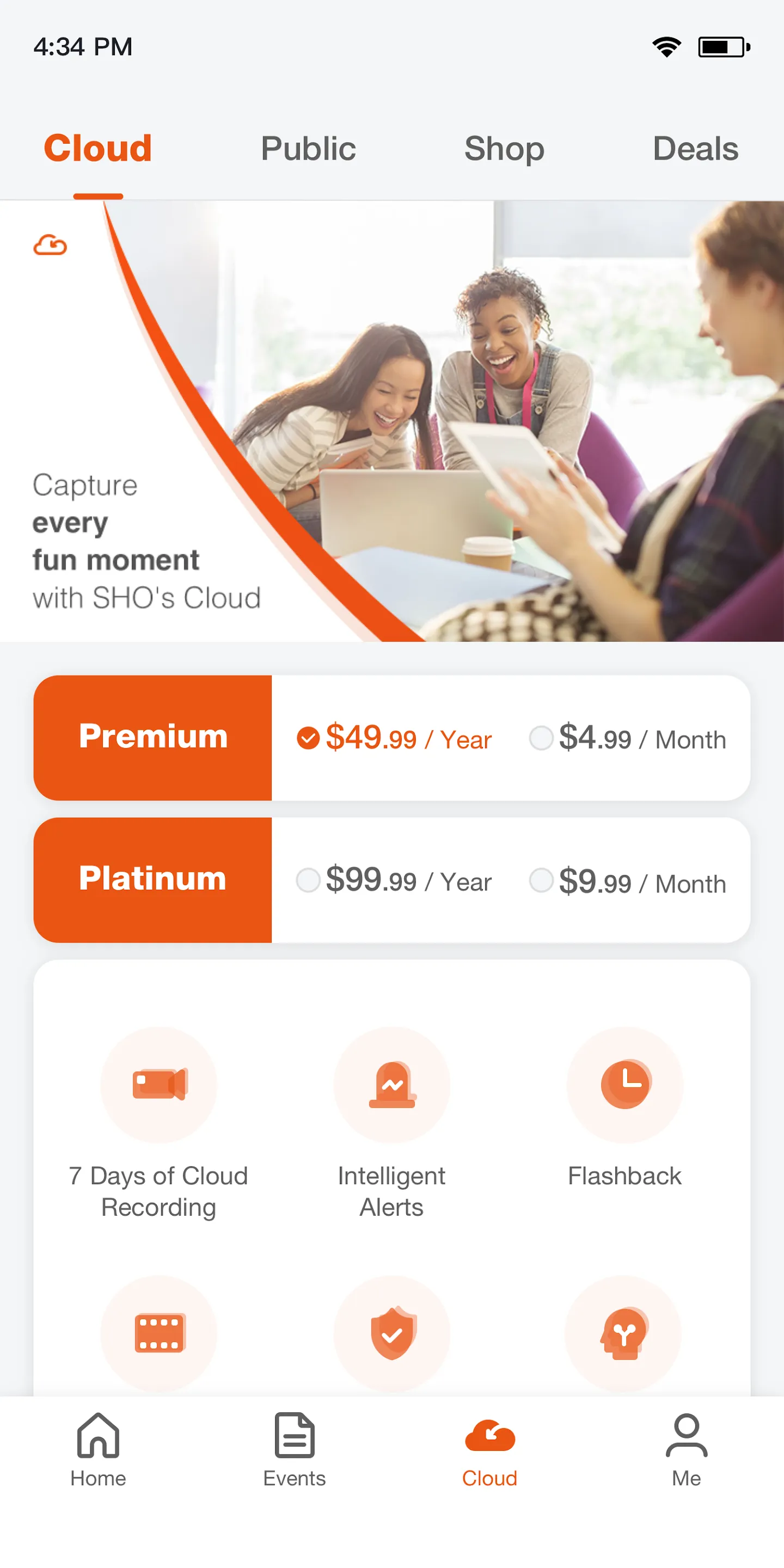Tap the Flashback clock icon

pyautogui.click(x=625, y=1084)
